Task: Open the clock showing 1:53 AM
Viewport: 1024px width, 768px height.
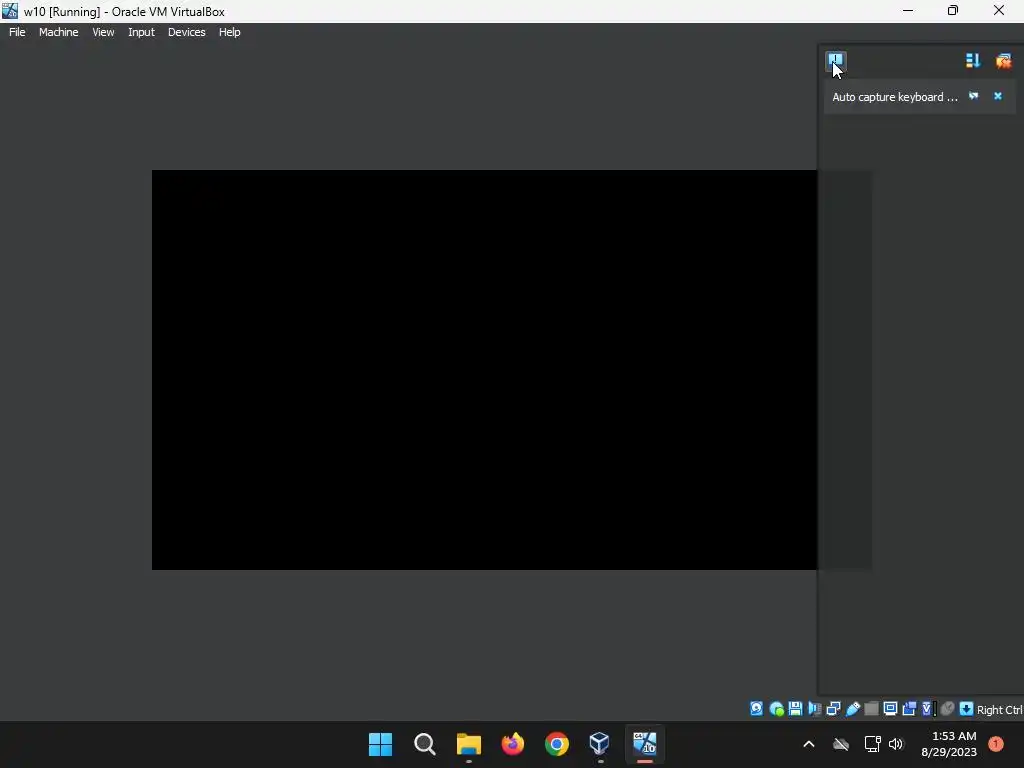Action: point(949,744)
